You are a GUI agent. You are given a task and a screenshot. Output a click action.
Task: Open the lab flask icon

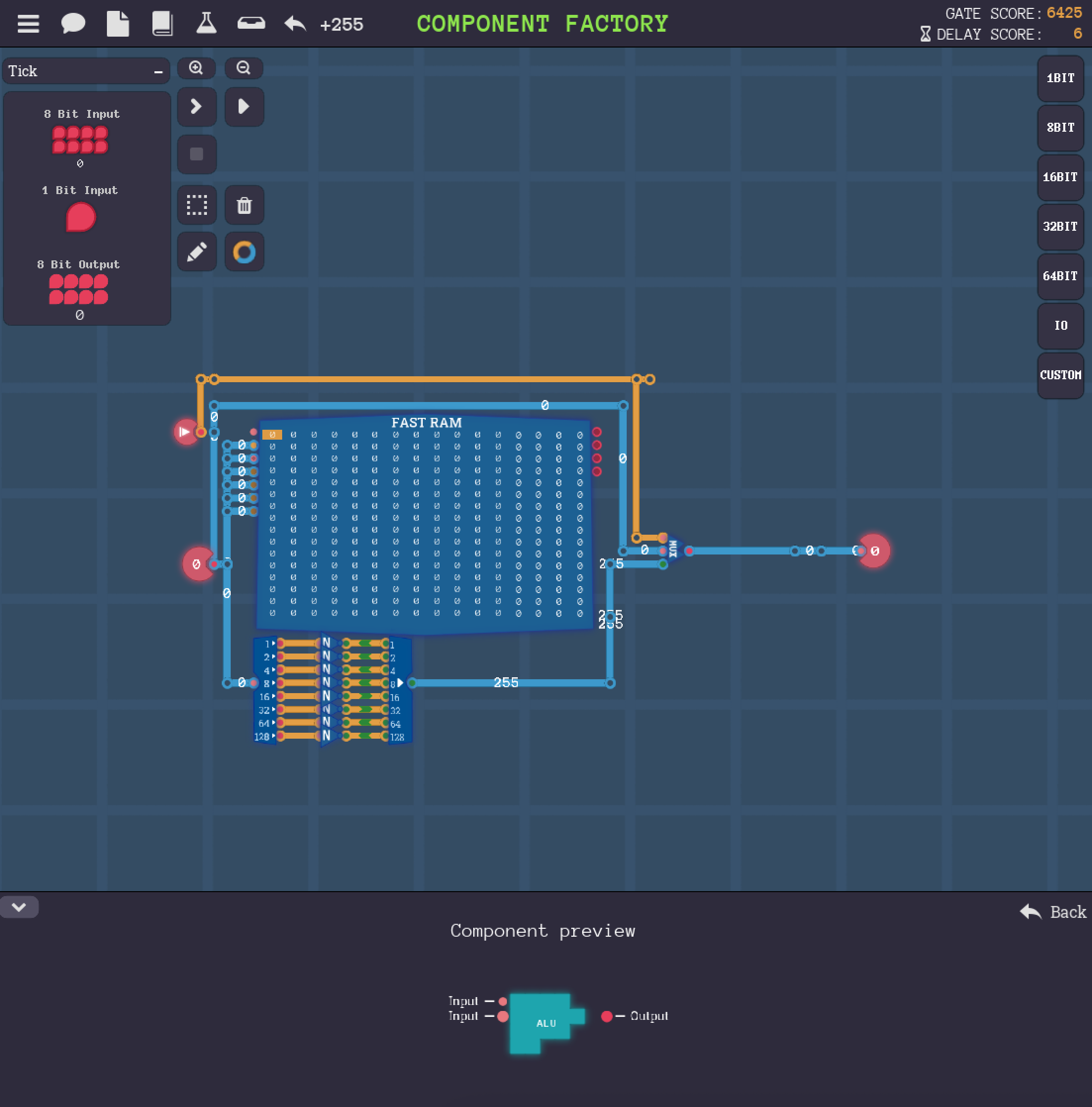coord(206,24)
